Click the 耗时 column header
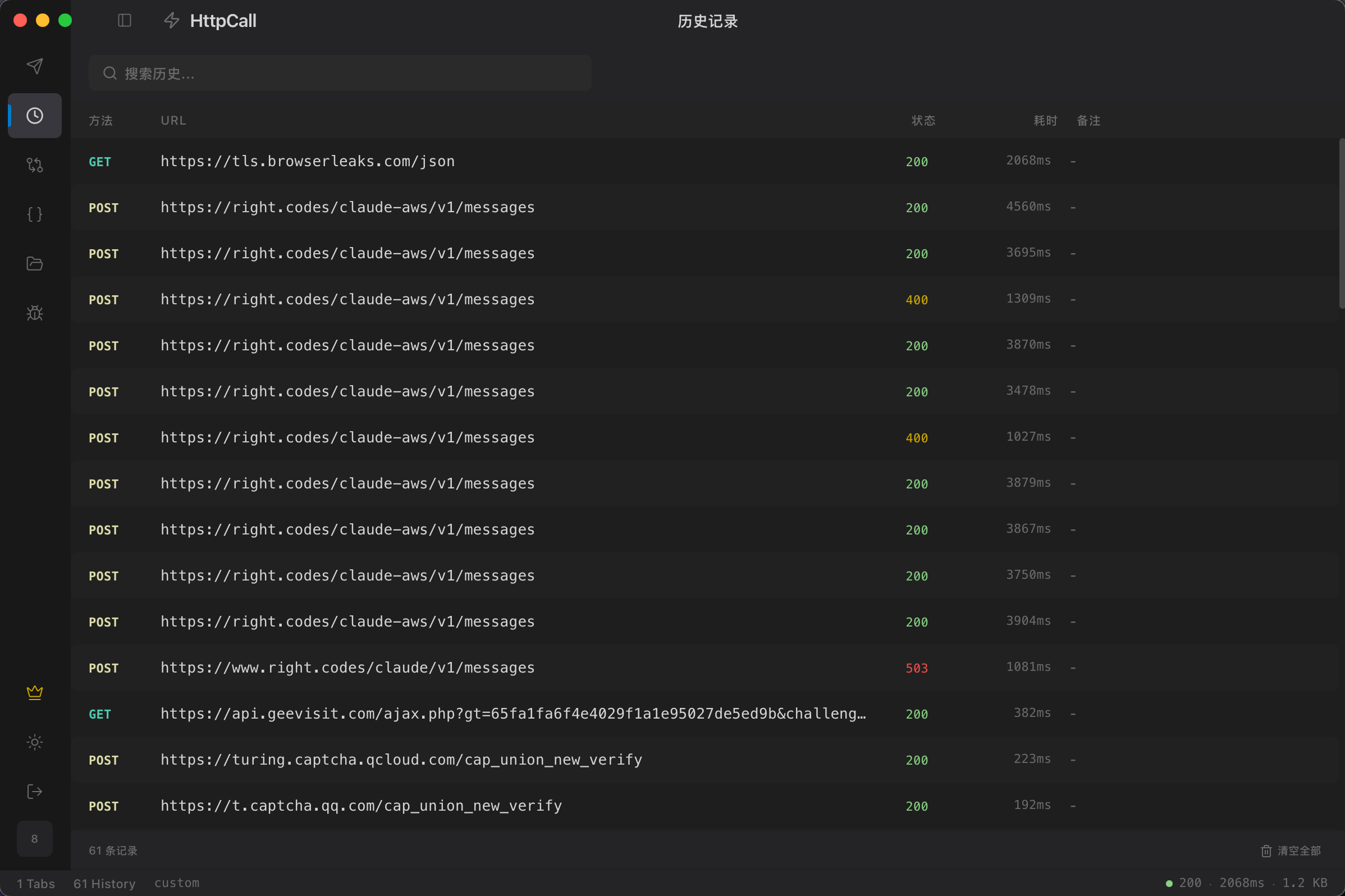Viewport: 1345px width, 896px height. coord(1045,121)
